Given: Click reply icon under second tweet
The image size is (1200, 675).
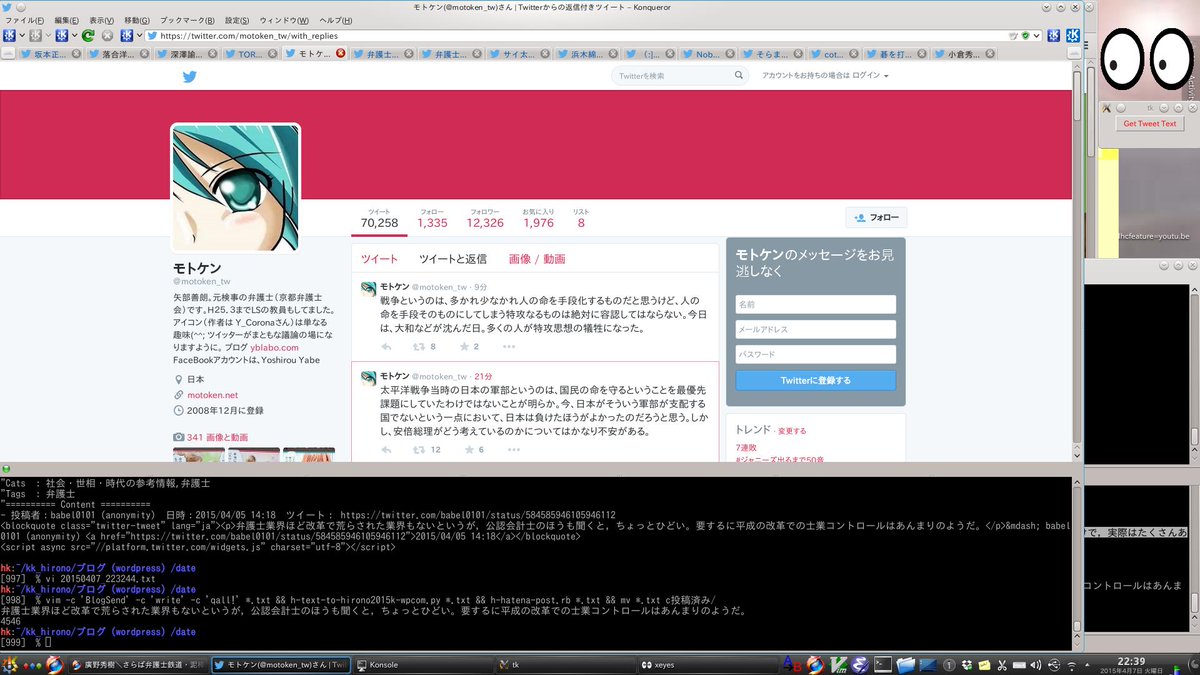Looking at the screenshot, I should pyautogui.click(x=386, y=450).
